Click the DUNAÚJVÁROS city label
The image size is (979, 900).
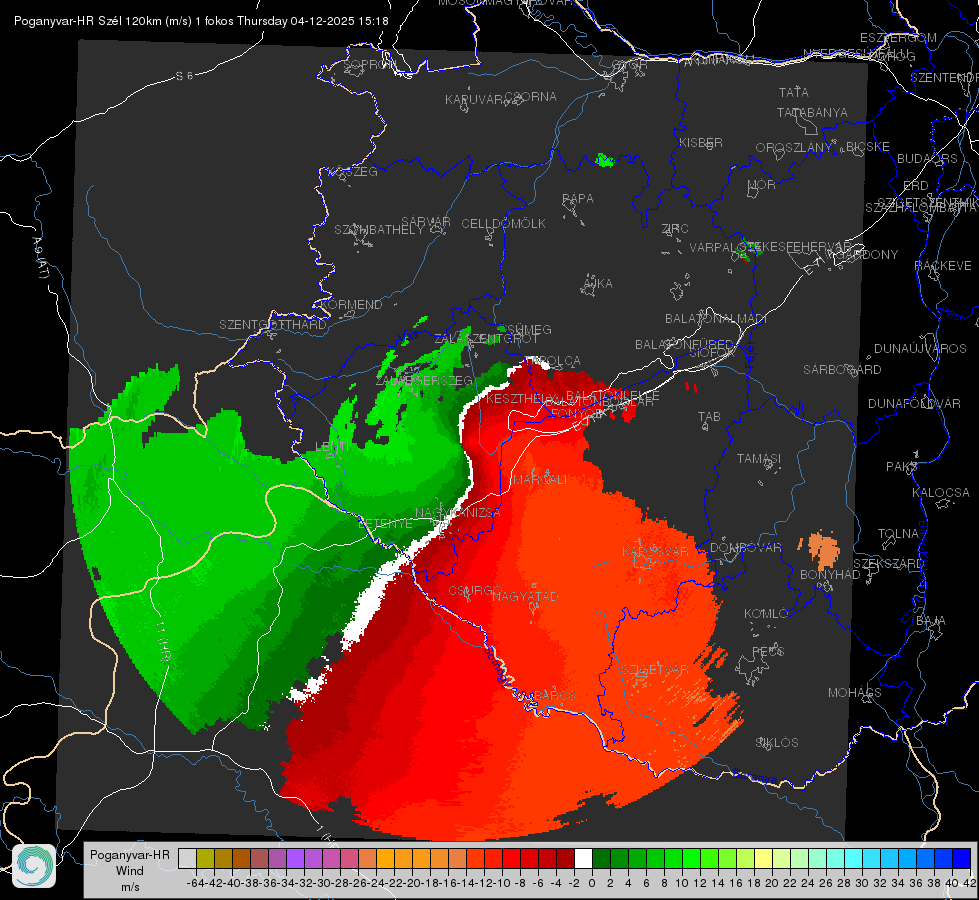920,349
